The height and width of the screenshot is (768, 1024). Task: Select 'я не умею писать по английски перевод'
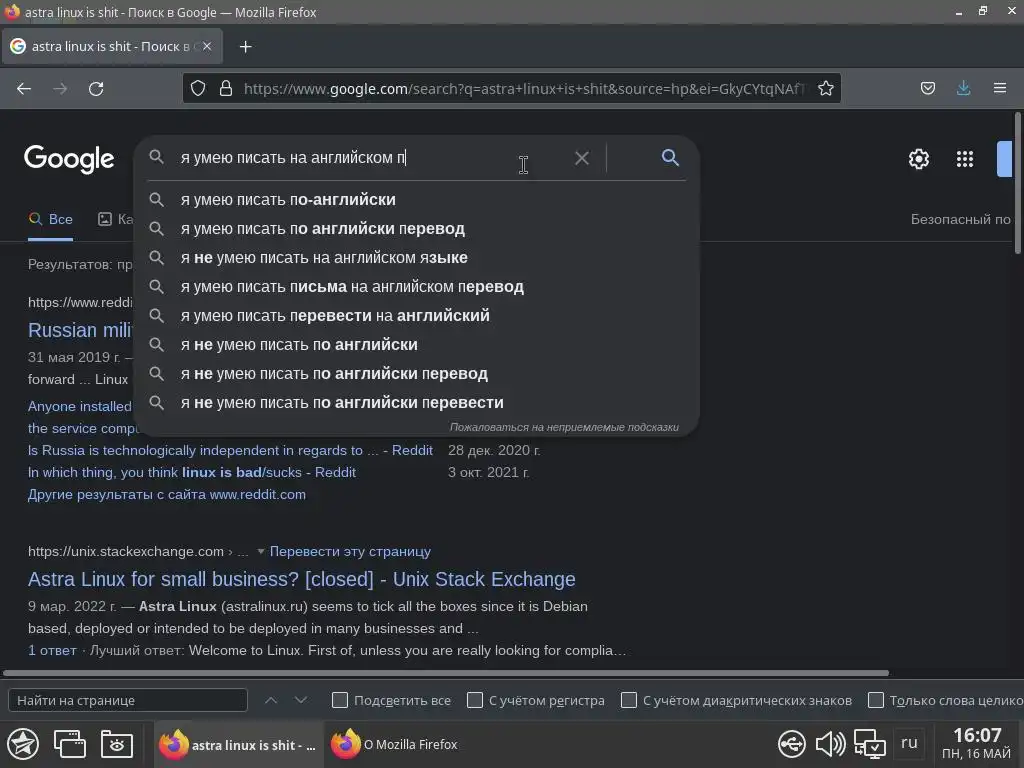(x=417, y=374)
